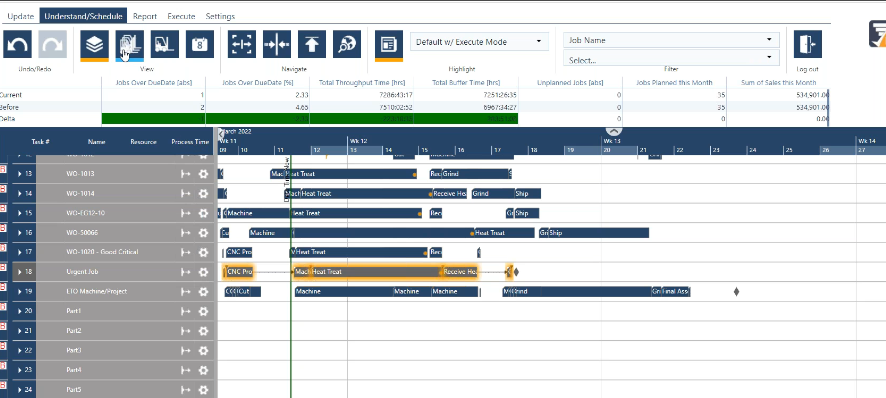
Task: Select Machine bar in WO-50066 row
Action: coord(270,233)
